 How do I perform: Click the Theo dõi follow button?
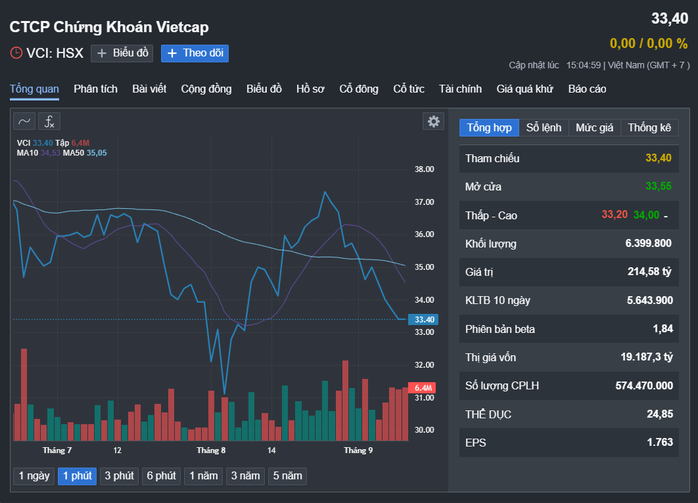click(195, 53)
